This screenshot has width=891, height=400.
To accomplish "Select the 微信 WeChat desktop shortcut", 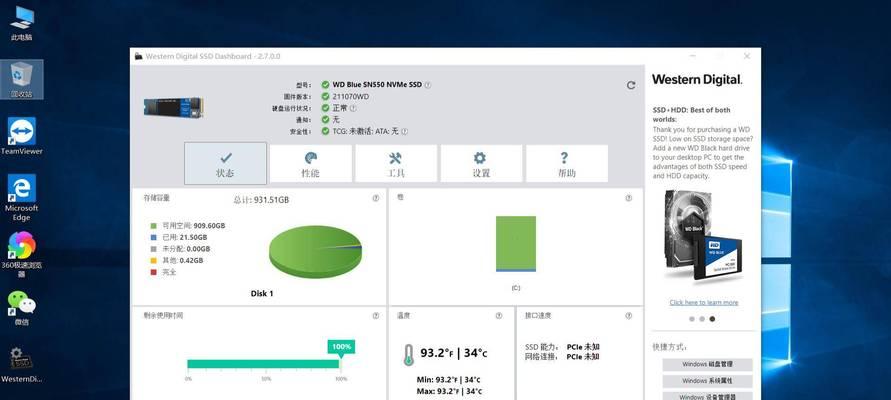I will click(x=22, y=308).
